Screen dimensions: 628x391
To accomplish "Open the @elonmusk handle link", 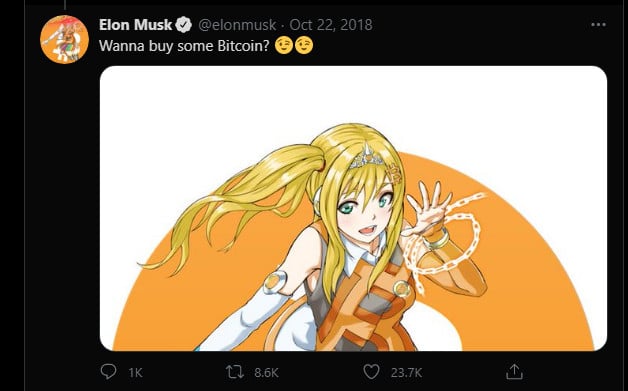I will pos(237,25).
